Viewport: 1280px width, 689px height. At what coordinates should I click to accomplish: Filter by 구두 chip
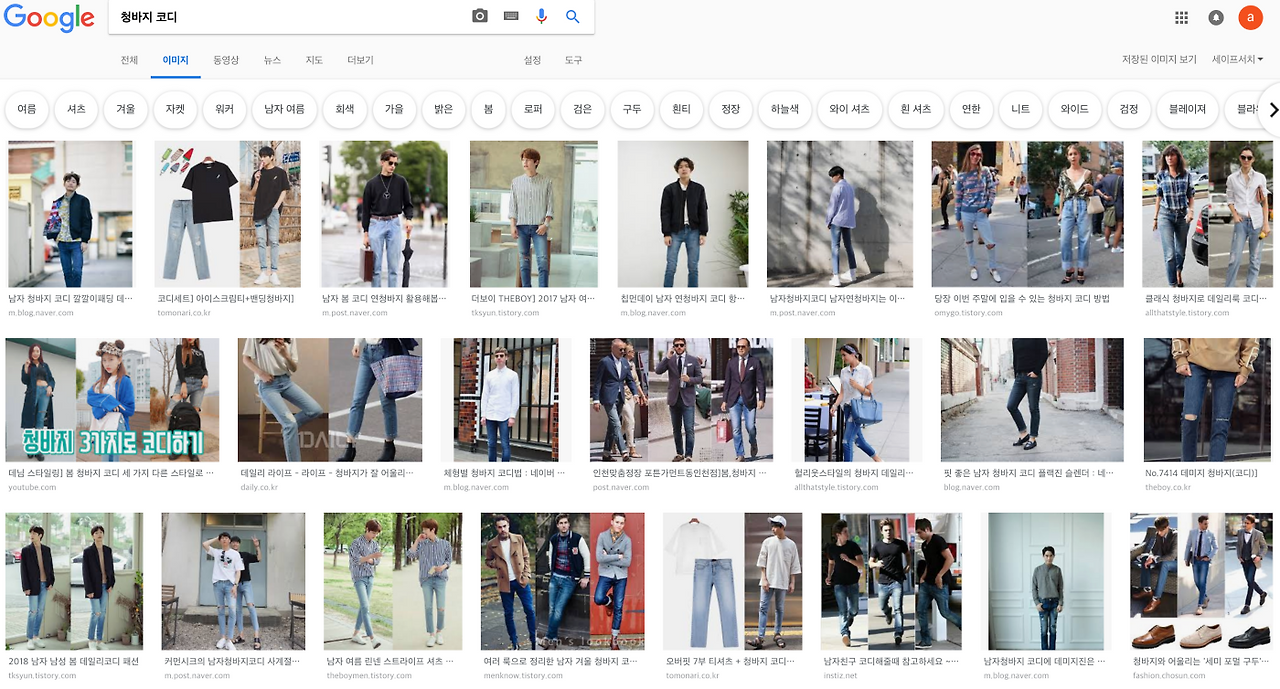(632, 109)
